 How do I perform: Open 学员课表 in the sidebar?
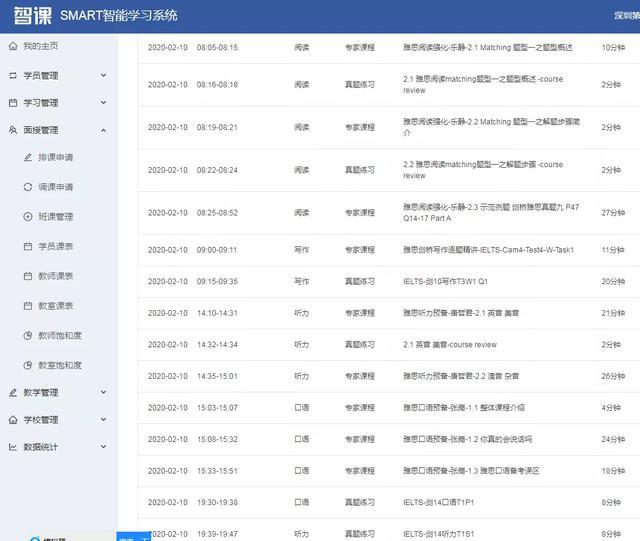55,246
